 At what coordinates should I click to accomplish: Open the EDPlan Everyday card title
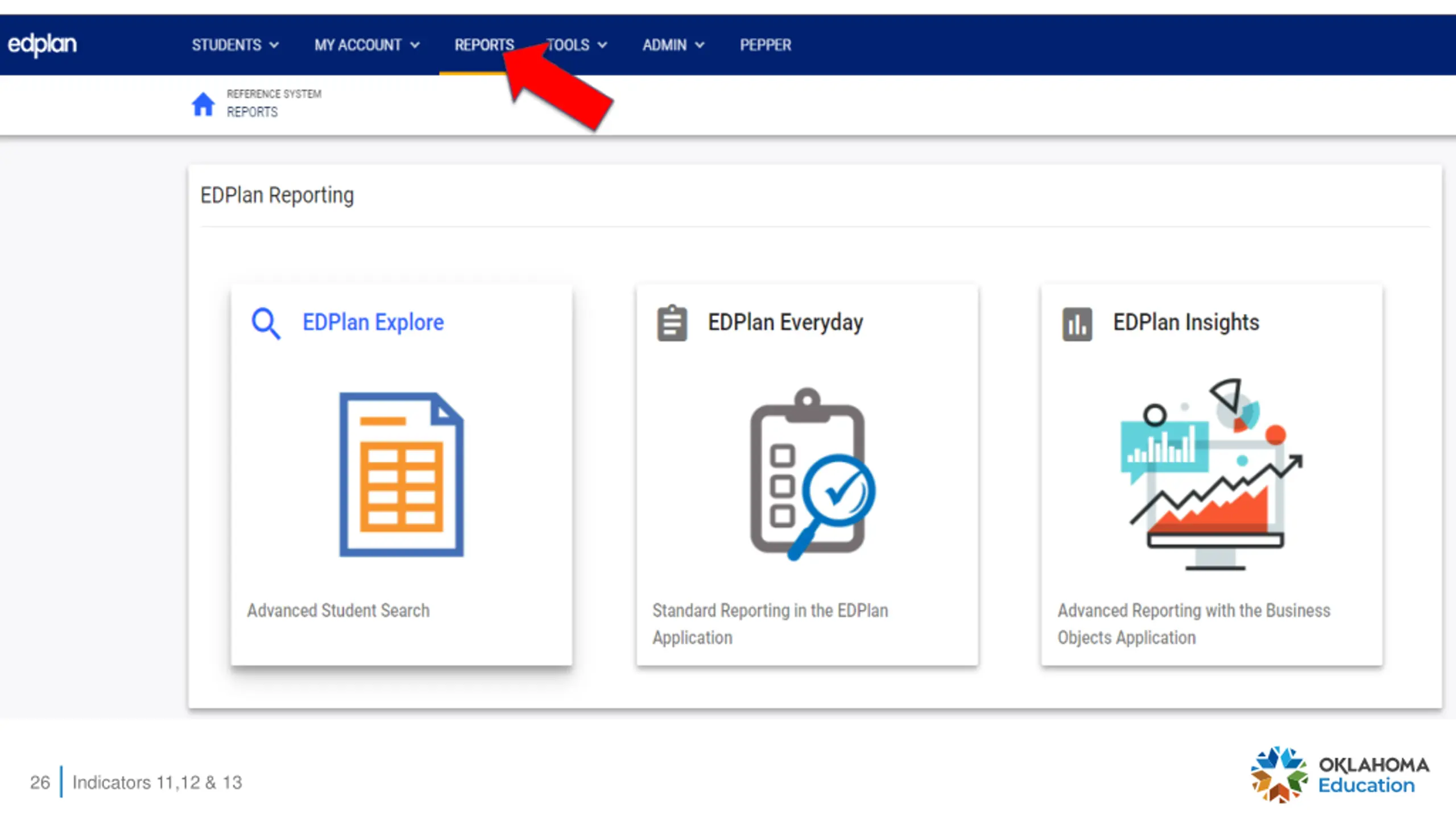tap(785, 322)
